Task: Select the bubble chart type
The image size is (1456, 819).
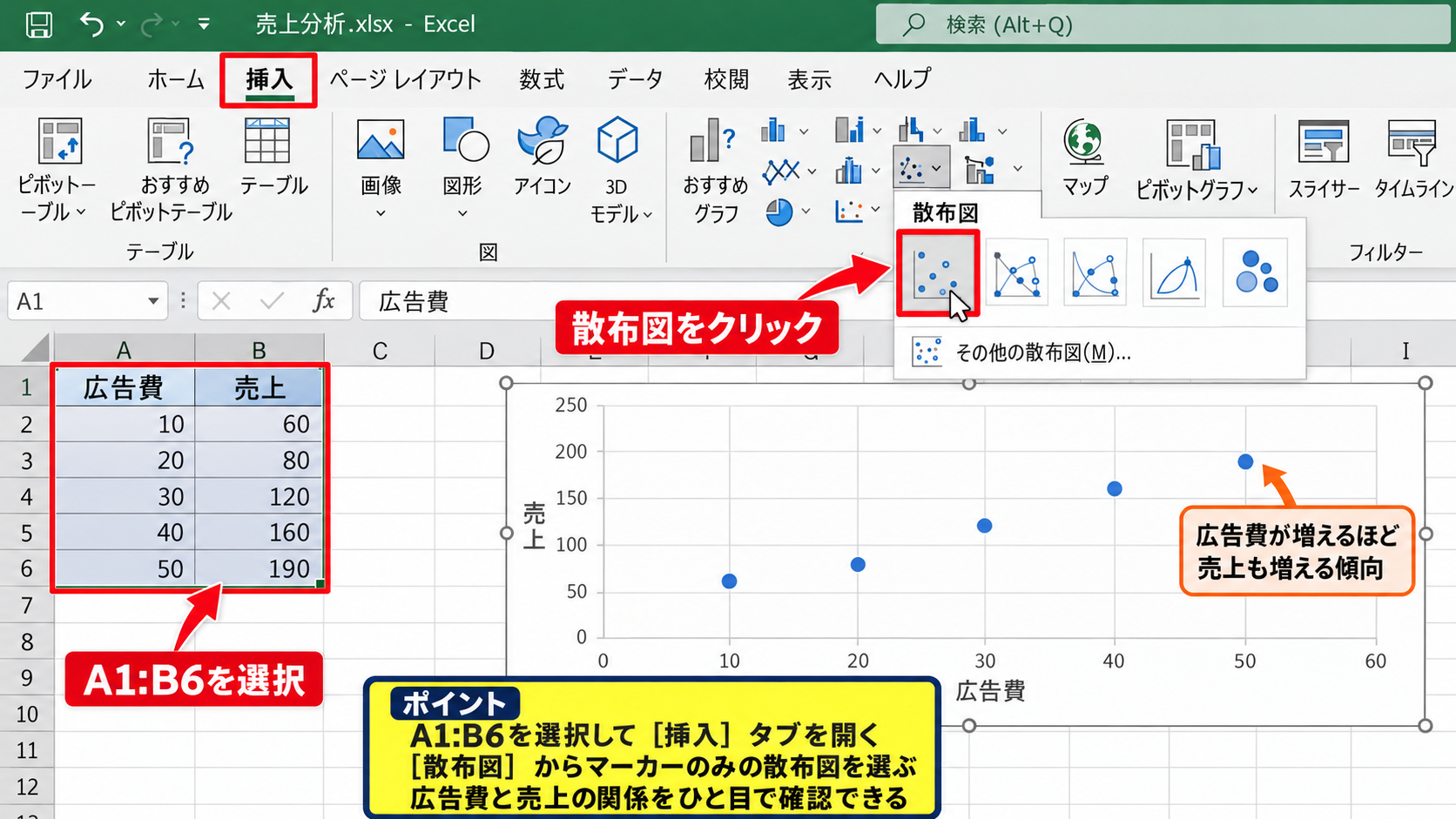Action: 1255,272
